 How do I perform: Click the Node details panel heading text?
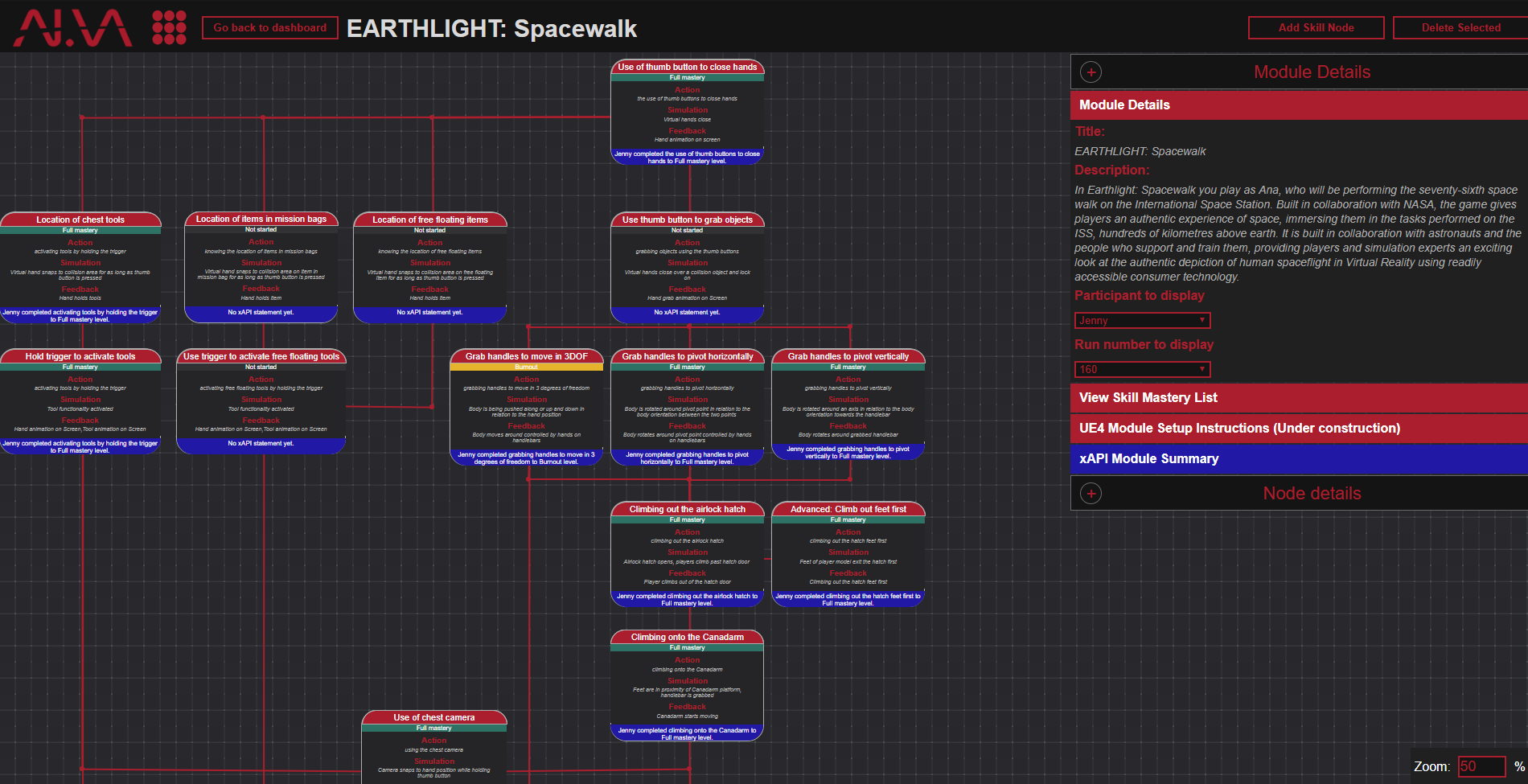(x=1312, y=494)
